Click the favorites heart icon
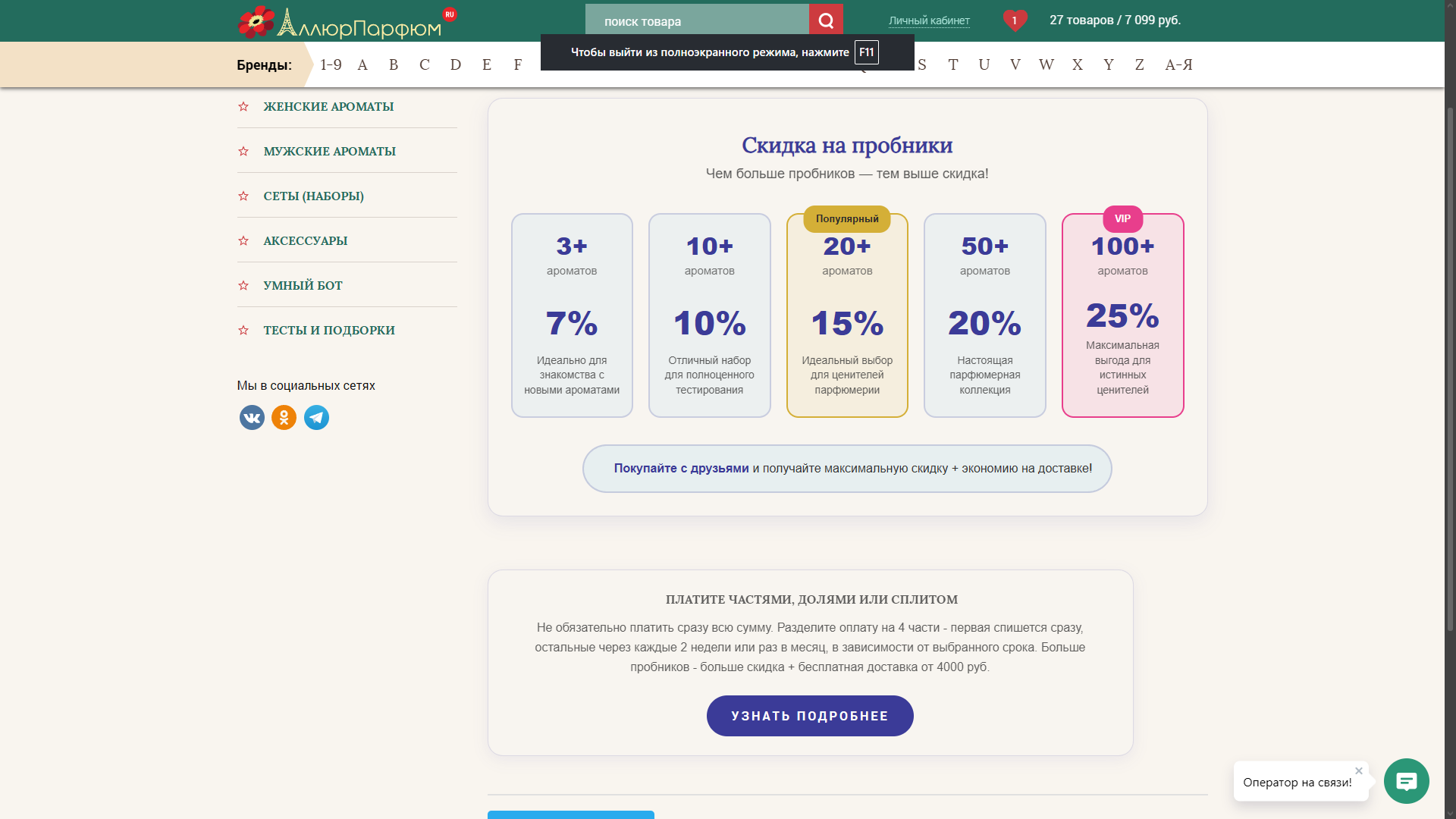Screen dimensions: 1456x819 click(1014, 20)
